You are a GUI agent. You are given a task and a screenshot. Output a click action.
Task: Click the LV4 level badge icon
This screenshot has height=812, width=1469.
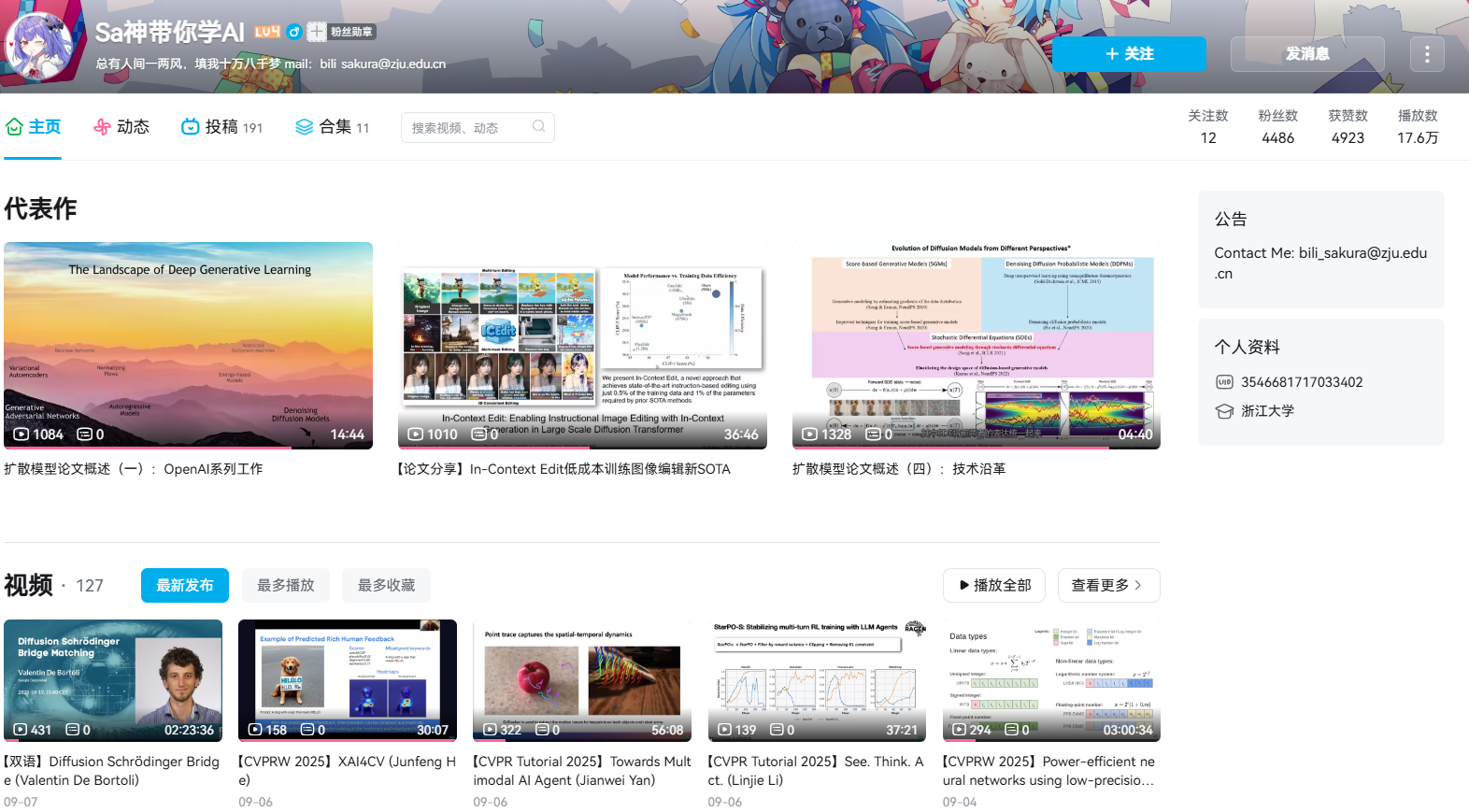coord(267,32)
